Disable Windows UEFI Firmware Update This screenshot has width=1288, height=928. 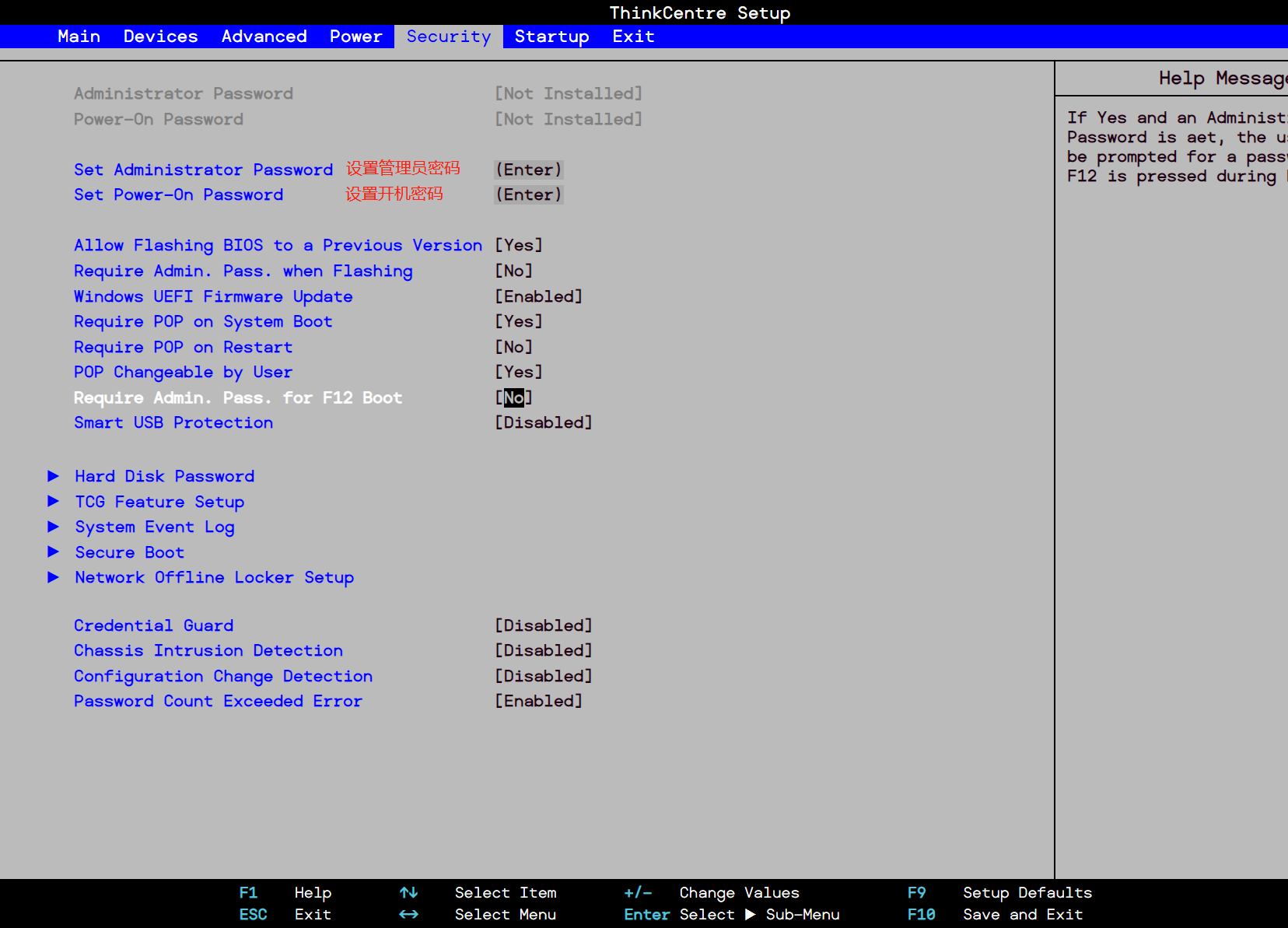point(538,296)
